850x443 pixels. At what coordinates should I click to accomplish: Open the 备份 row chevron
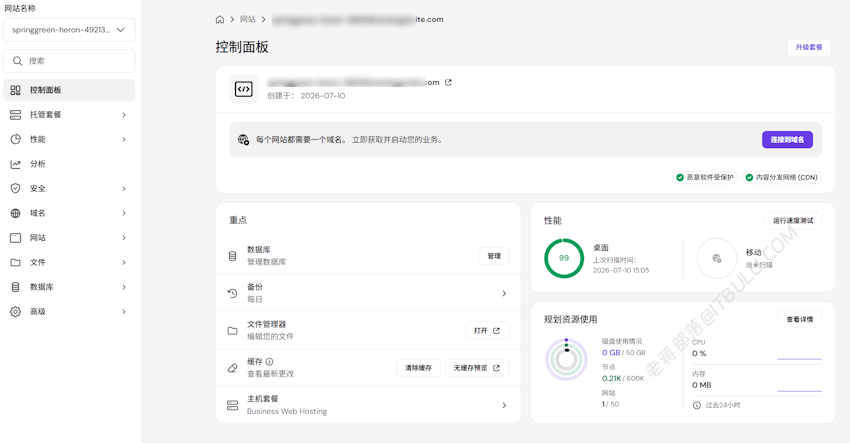pyautogui.click(x=504, y=293)
